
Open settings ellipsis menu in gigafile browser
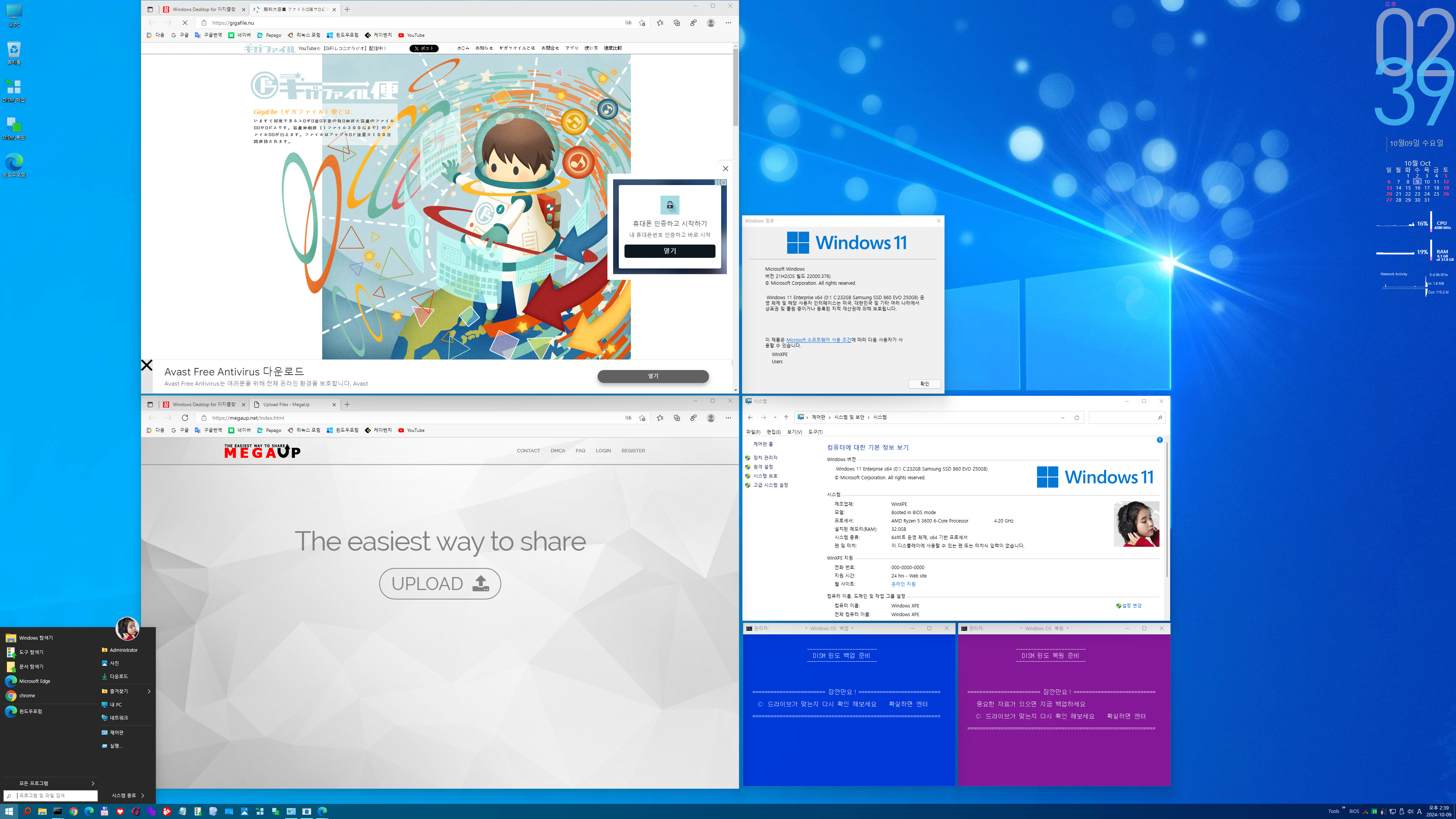click(728, 23)
